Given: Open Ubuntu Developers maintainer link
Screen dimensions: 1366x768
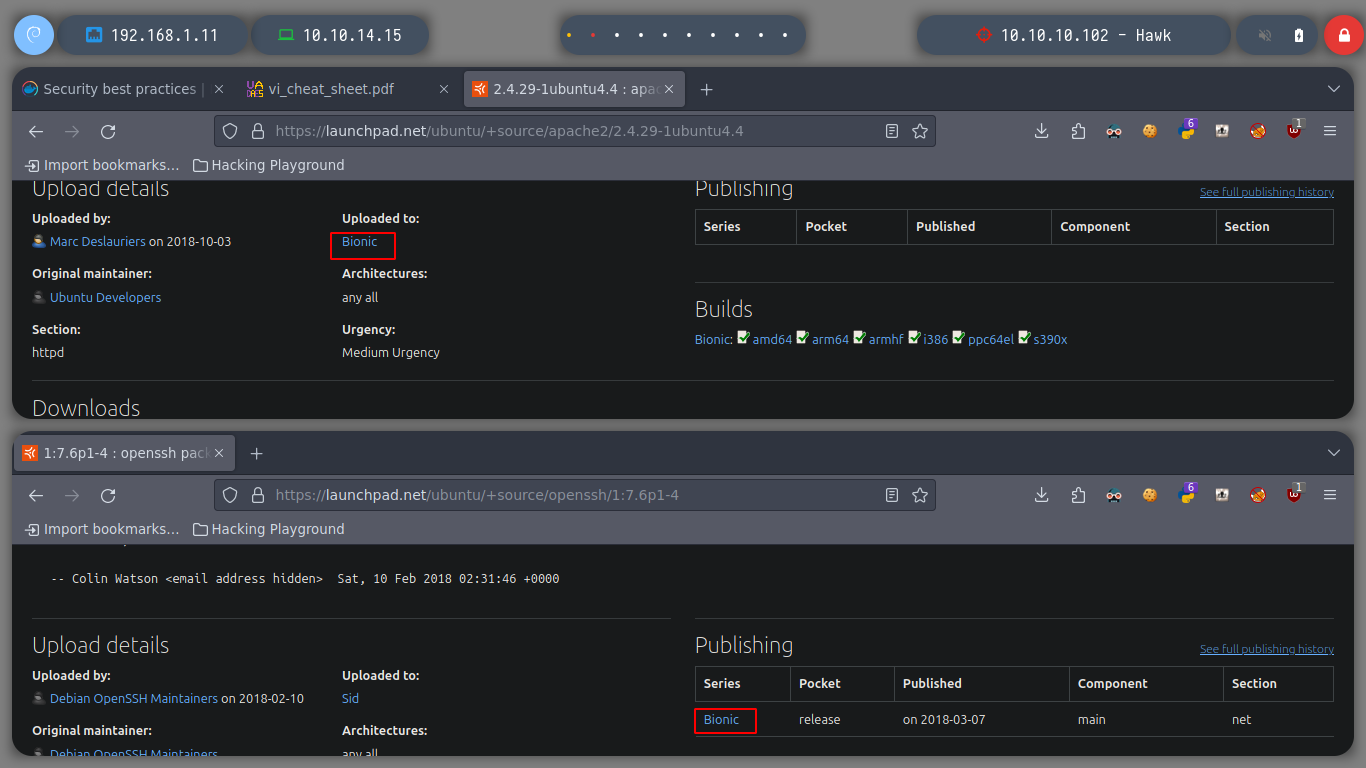Looking at the screenshot, I should 105,297.
